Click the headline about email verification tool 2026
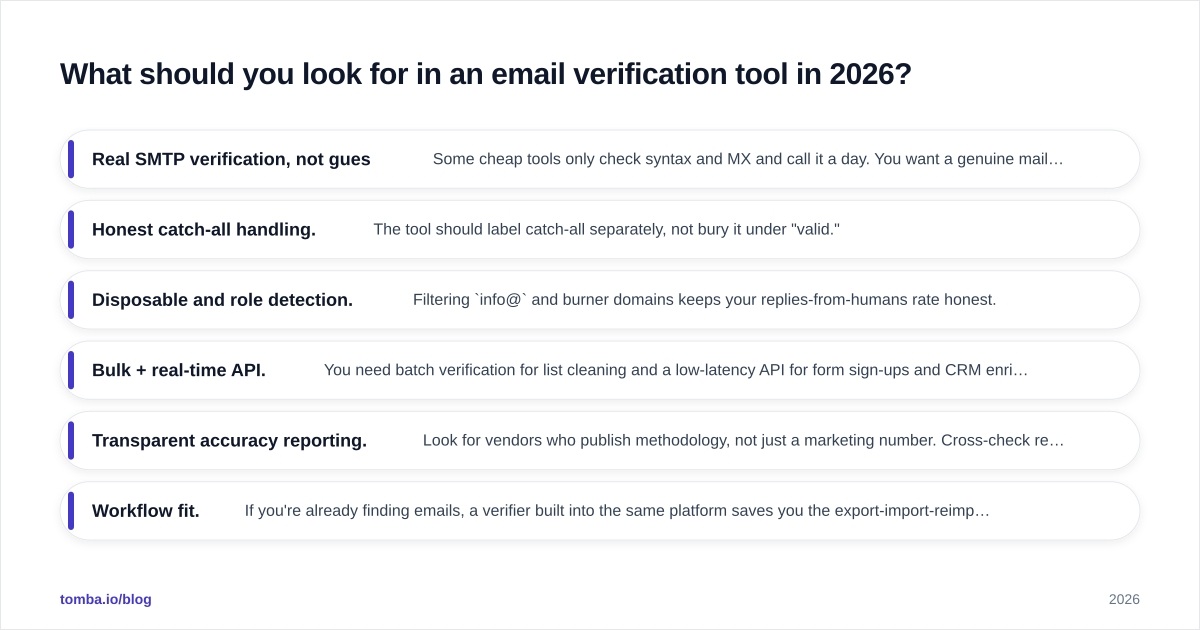The height and width of the screenshot is (630, 1200). [x=486, y=74]
